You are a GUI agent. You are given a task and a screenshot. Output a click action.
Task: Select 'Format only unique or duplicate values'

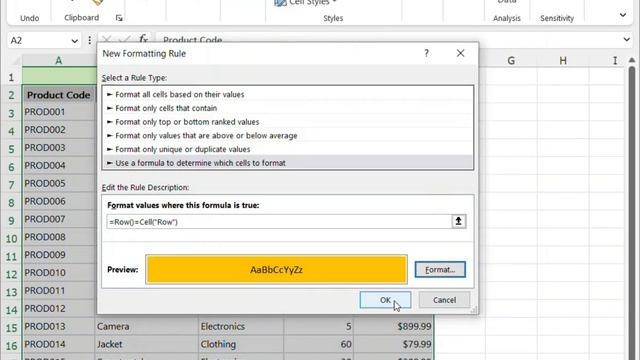(x=288, y=149)
